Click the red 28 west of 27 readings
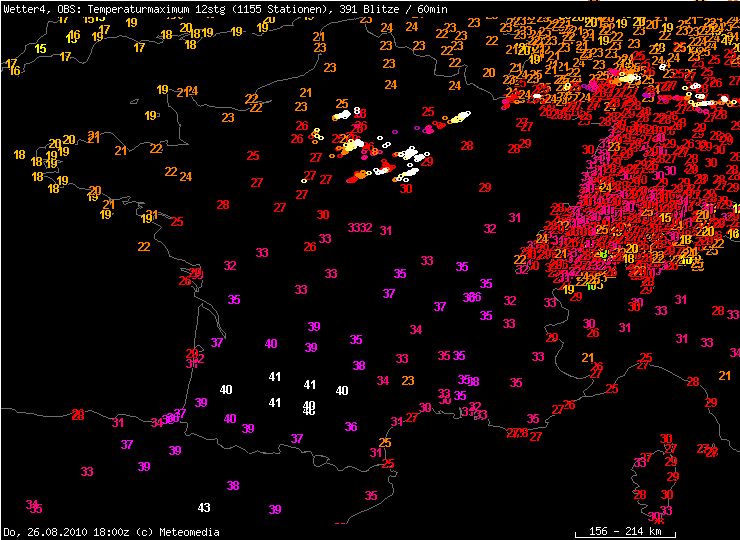740x540 pixels. coord(222,204)
